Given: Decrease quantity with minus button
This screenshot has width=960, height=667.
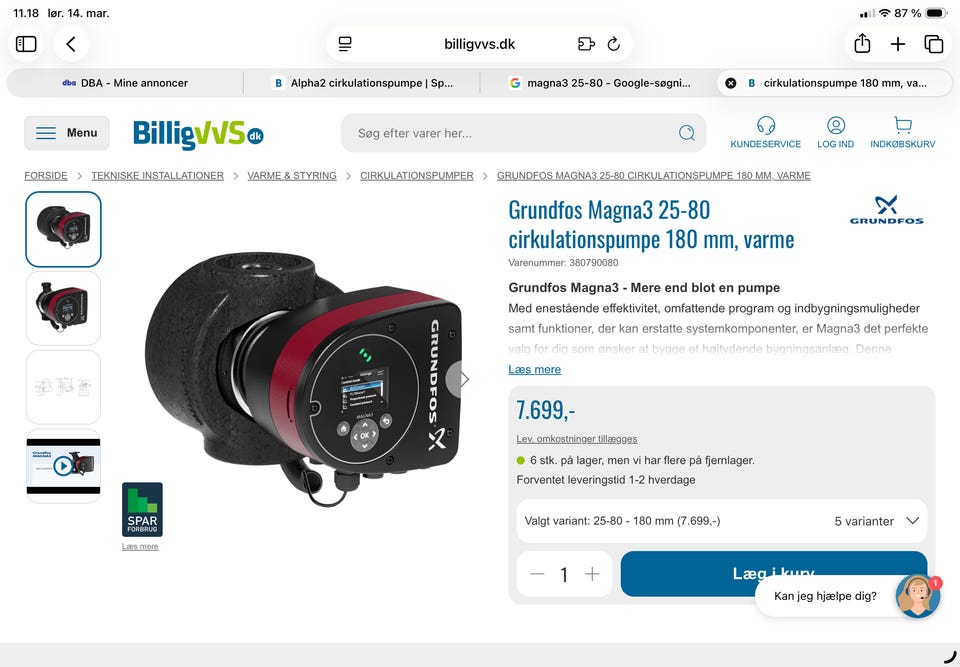Looking at the screenshot, I should pos(537,574).
